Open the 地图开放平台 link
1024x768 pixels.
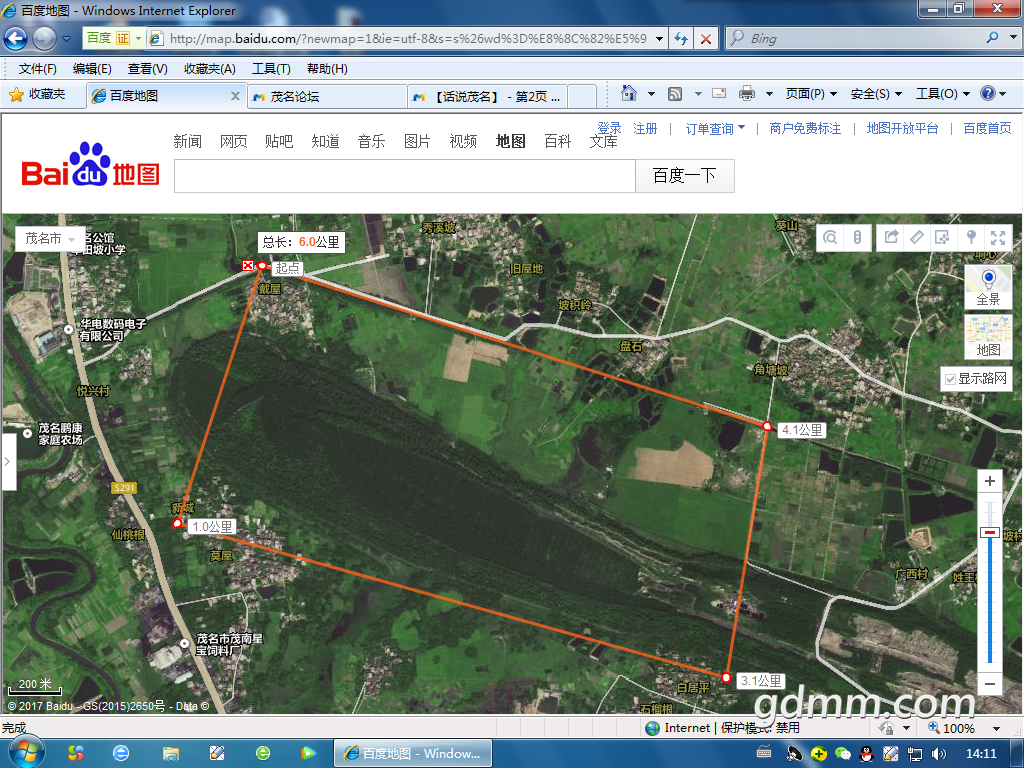903,129
